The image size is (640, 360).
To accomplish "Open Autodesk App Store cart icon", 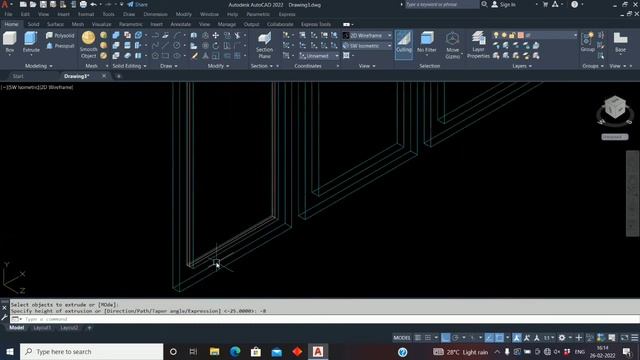I will (x=545, y=4).
